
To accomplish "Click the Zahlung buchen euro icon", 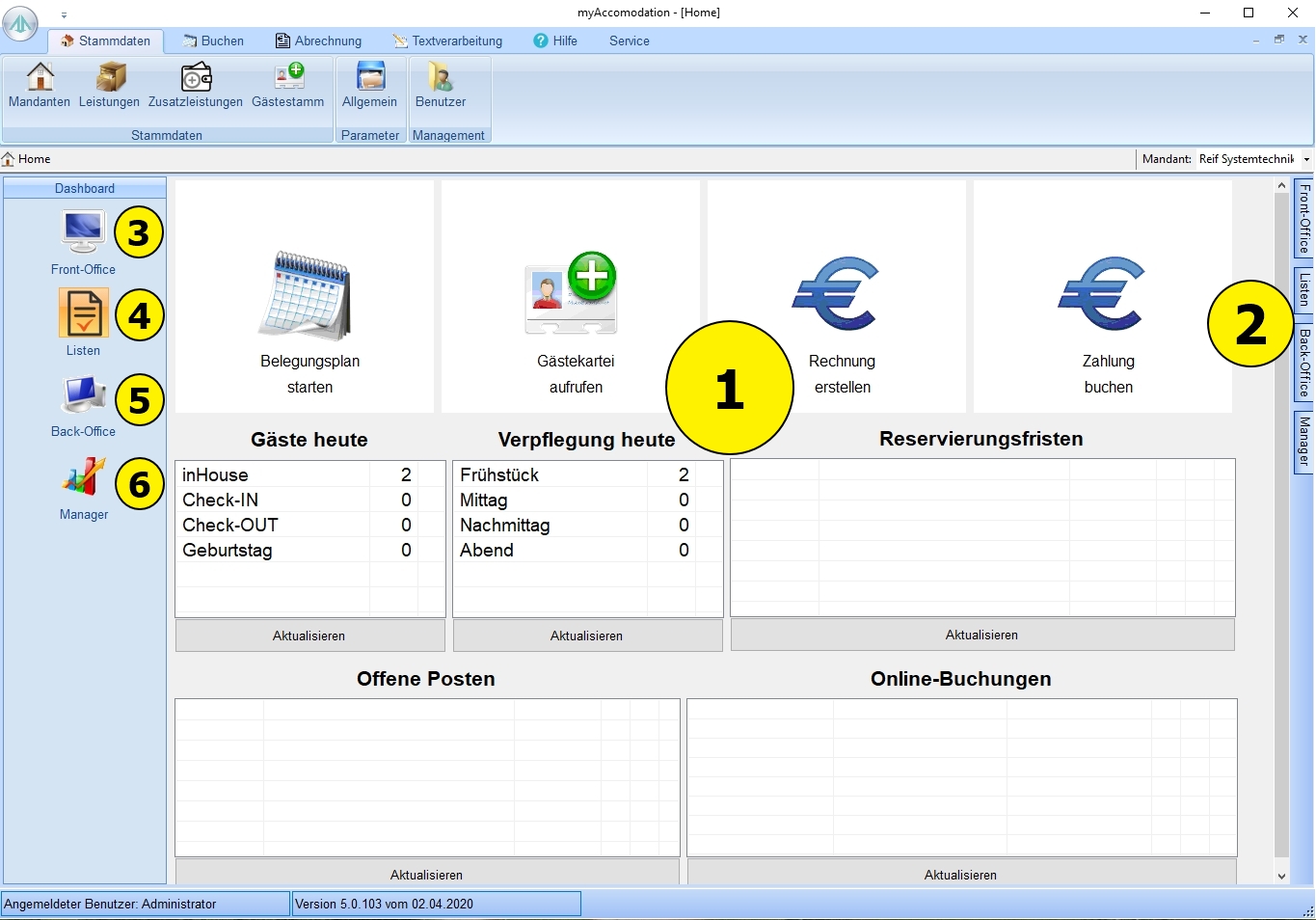I will tap(1103, 294).
